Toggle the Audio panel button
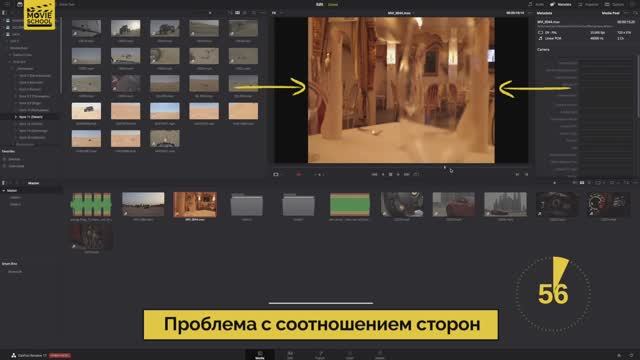 click(x=536, y=4)
